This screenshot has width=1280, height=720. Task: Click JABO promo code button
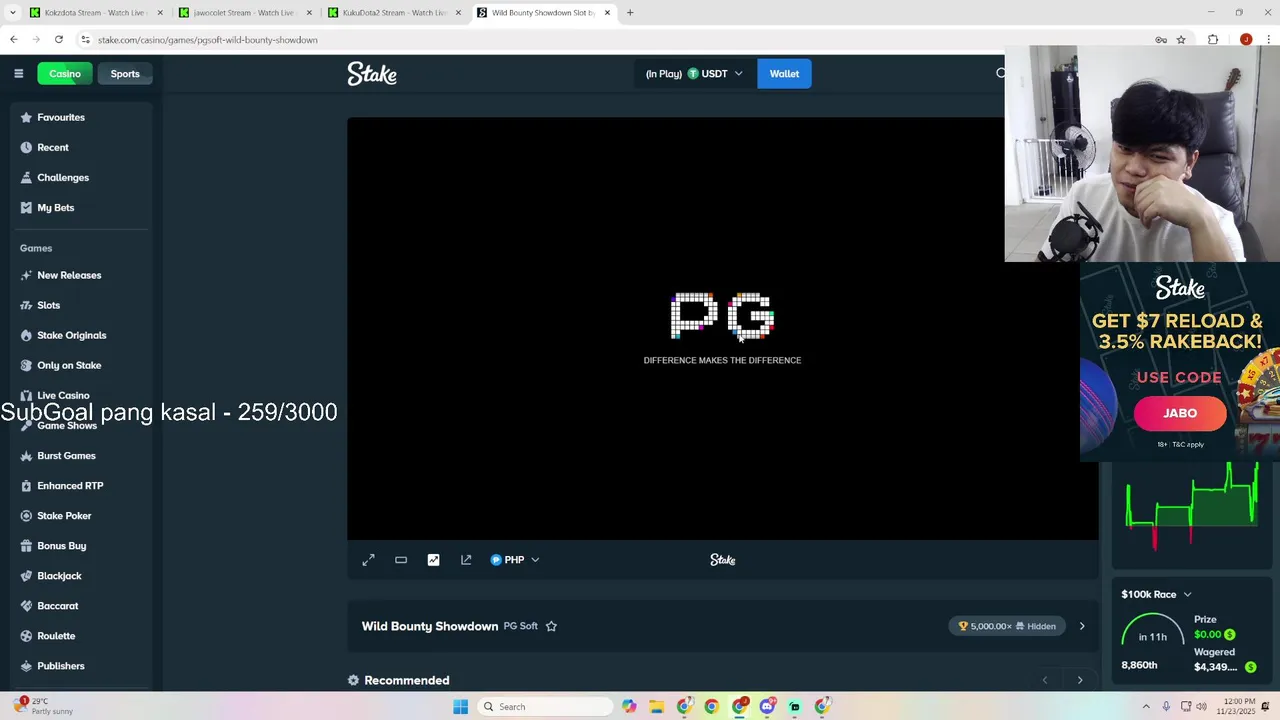tap(1180, 413)
